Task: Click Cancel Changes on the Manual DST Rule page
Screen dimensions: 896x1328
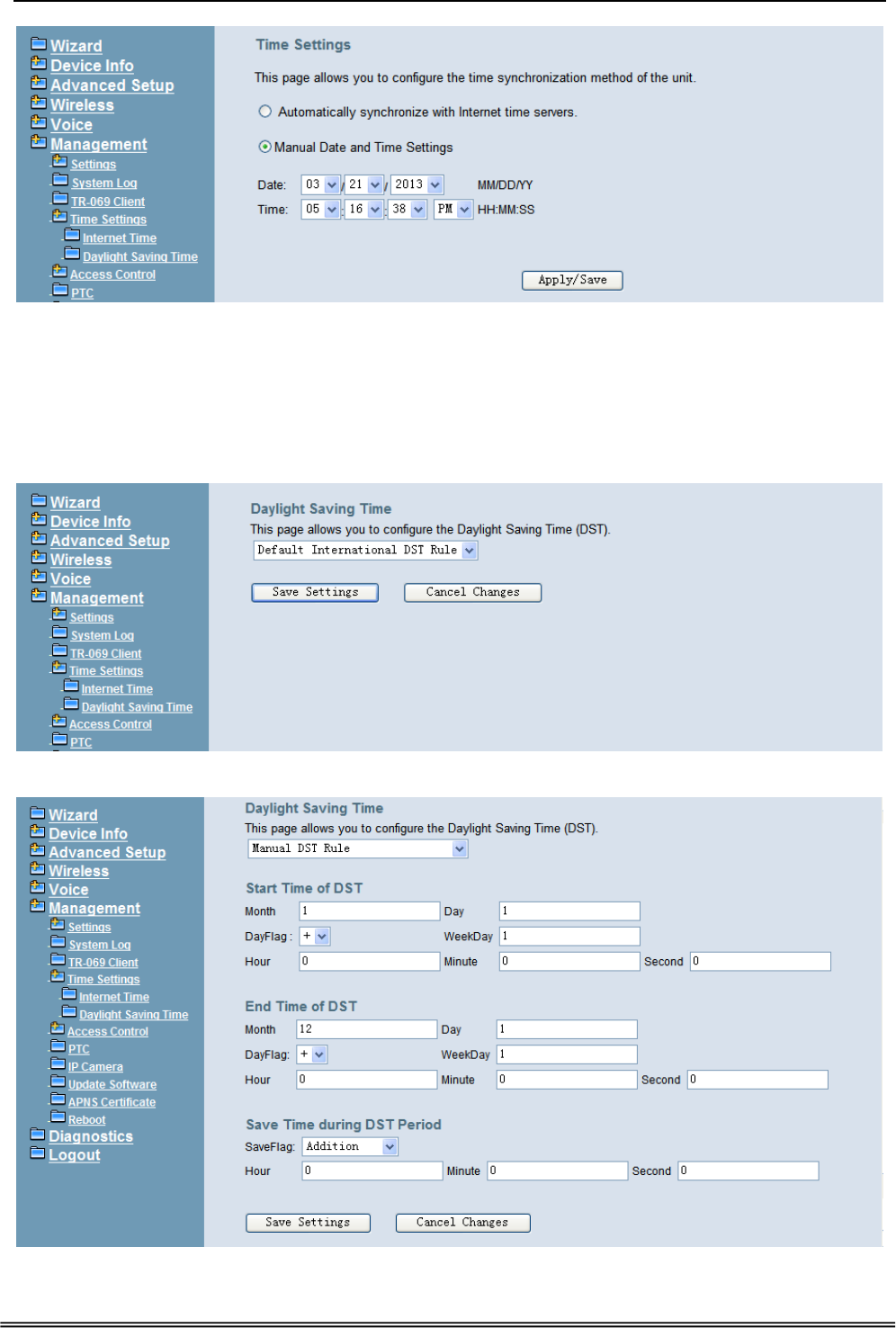Action: click(462, 1223)
